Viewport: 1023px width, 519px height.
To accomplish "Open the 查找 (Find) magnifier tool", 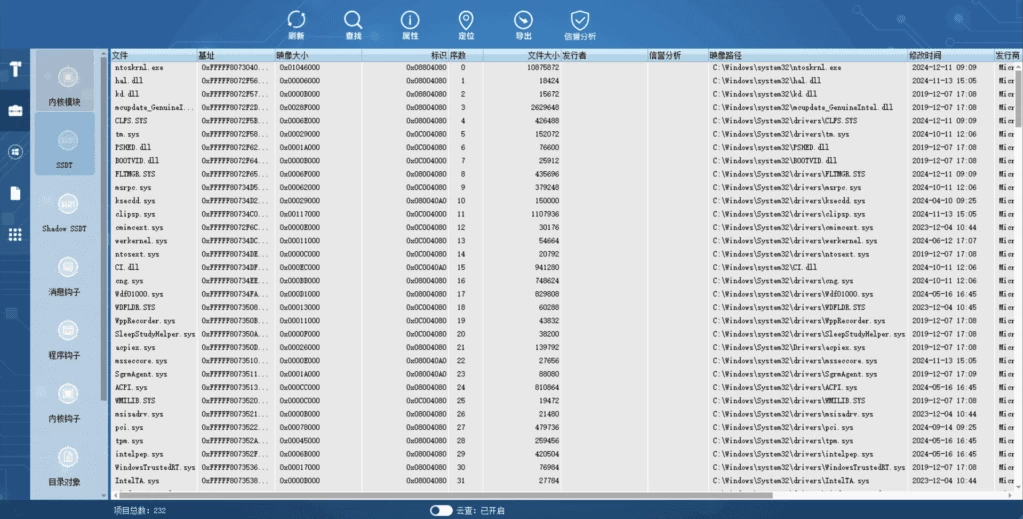I will (353, 22).
